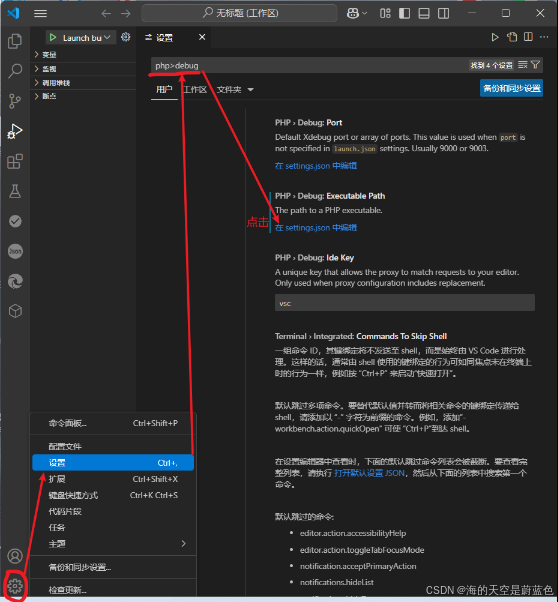Click the php>debug settings search box
This screenshot has height=602, width=558.
pyautogui.click(x=307, y=65)
